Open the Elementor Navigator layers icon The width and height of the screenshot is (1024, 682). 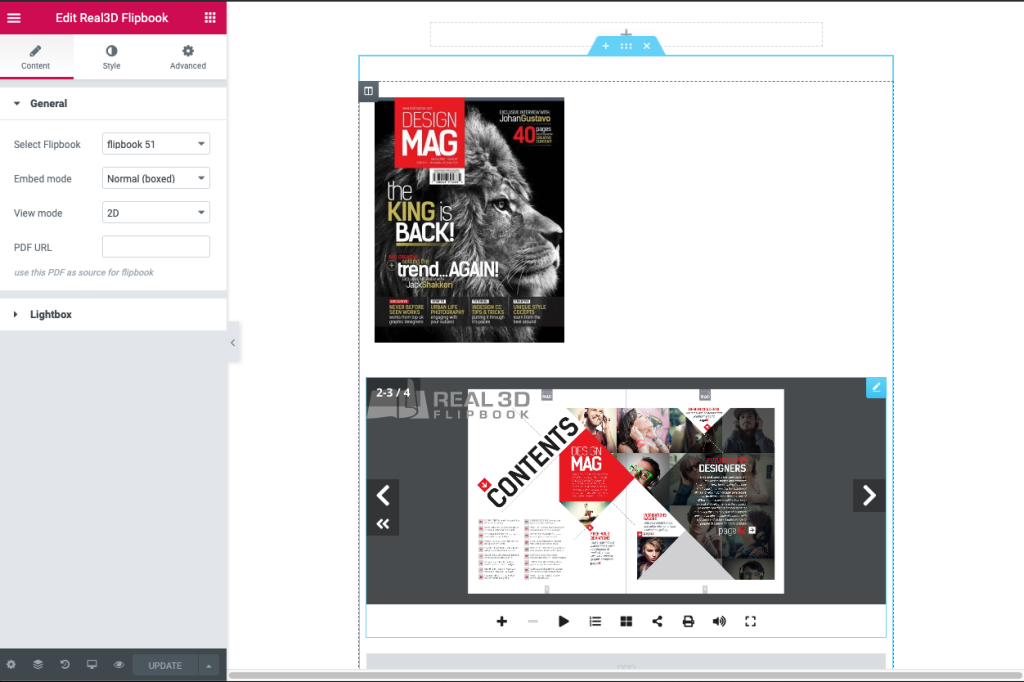point(37,663)
